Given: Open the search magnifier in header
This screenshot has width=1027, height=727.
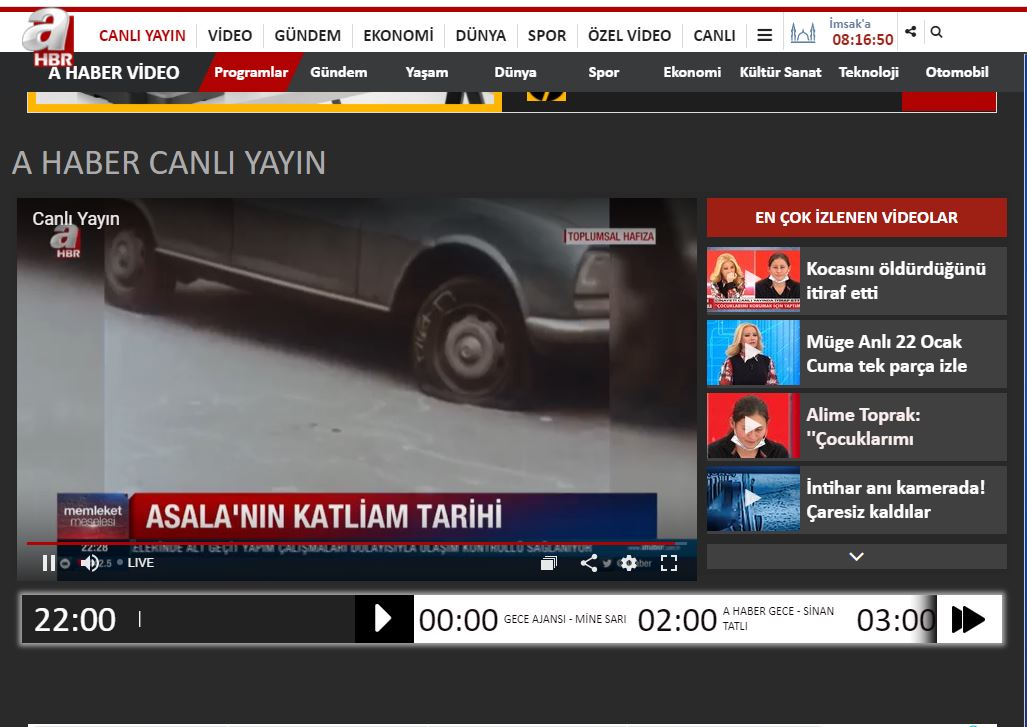Looking at the screenshot, I should click(937, 31).
